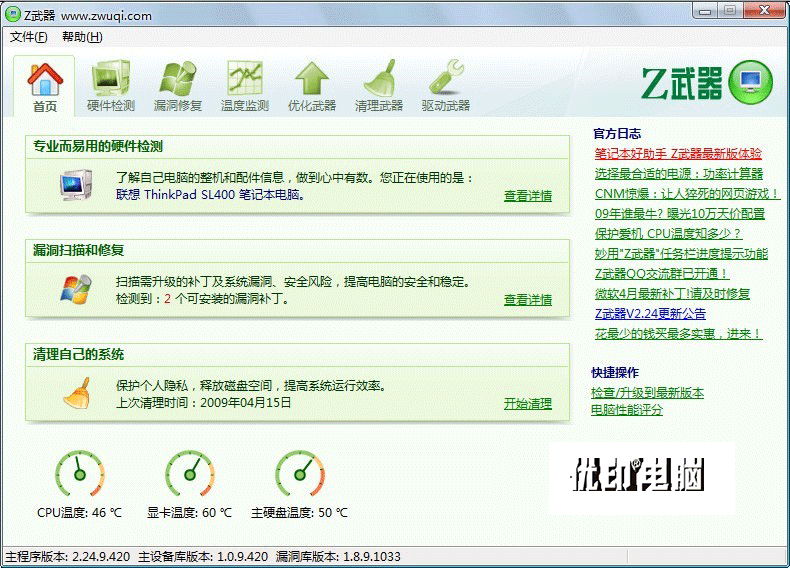Click the CPU温度 gauge dial
Screen dimensions: 790x568
80,474
